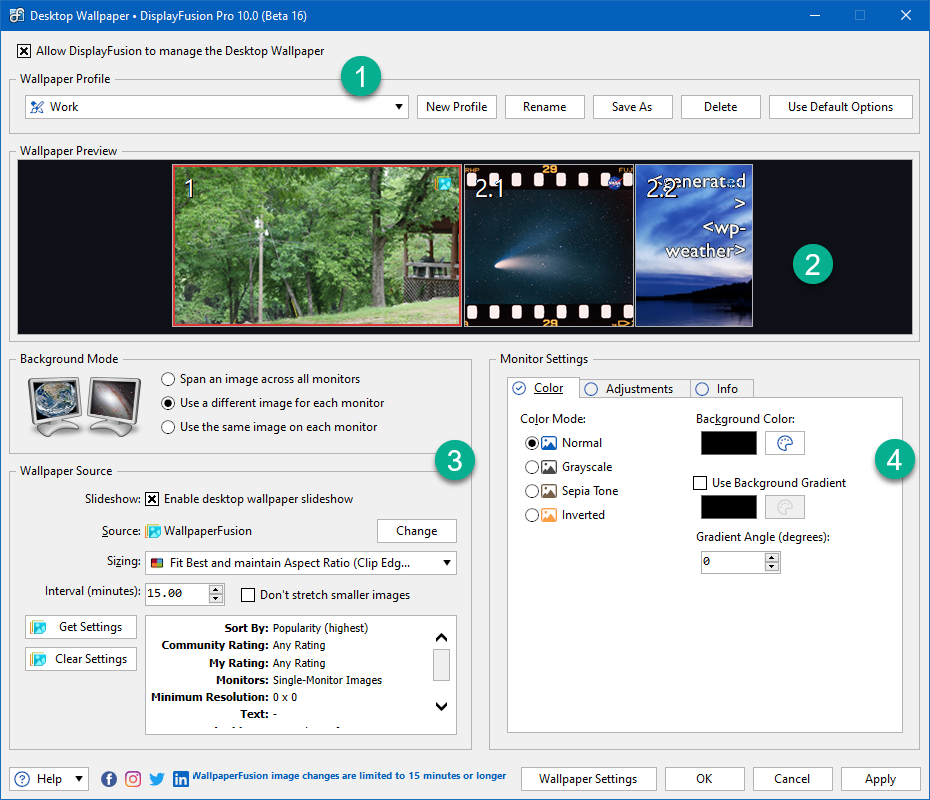Screen dimensions: 930x800
Task: Select Use a different image for each monitor
Action: point(168,403)
